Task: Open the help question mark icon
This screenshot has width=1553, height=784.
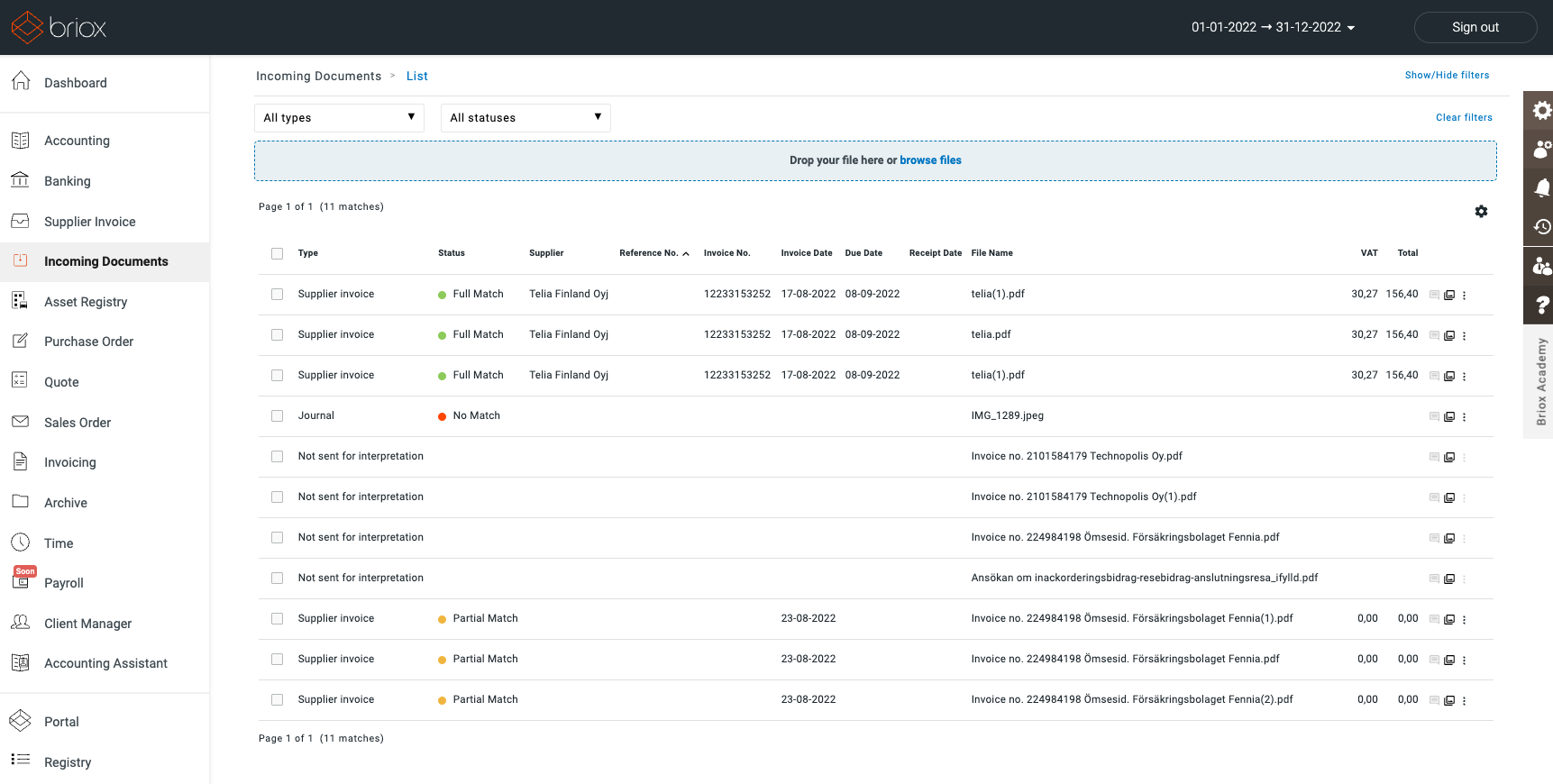Action: [x=1541, y=305]
